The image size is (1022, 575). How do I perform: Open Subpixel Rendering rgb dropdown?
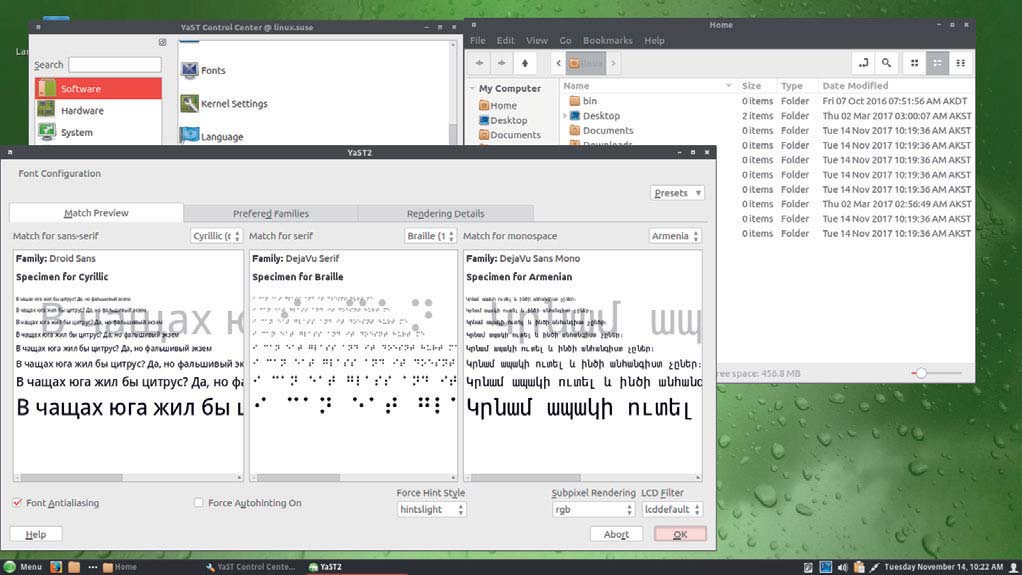tap(593, 509)
